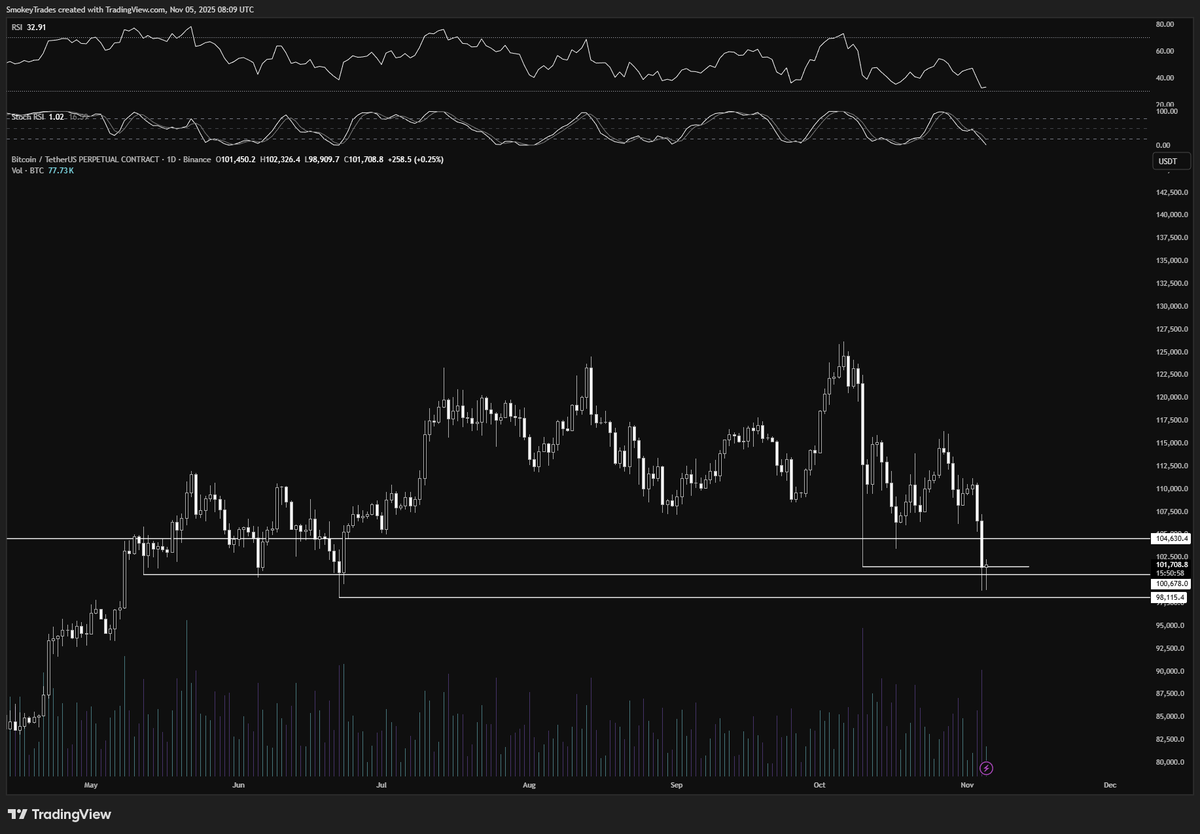Click the 95,000.0 price axis label
Image resolution: width=1200 pixels, height=834 pixels.
click(1171, 626)
